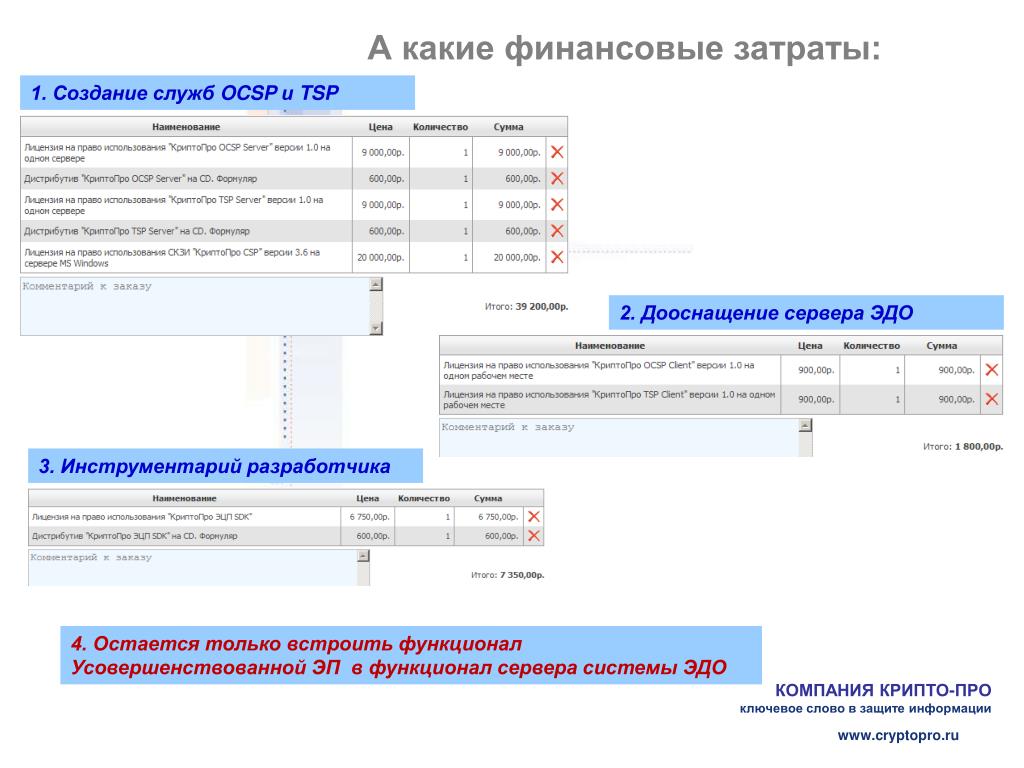Screen dimensions: 1024x768
Task: Click "Сумма" header in second table
Action: (x=942, y=345)
